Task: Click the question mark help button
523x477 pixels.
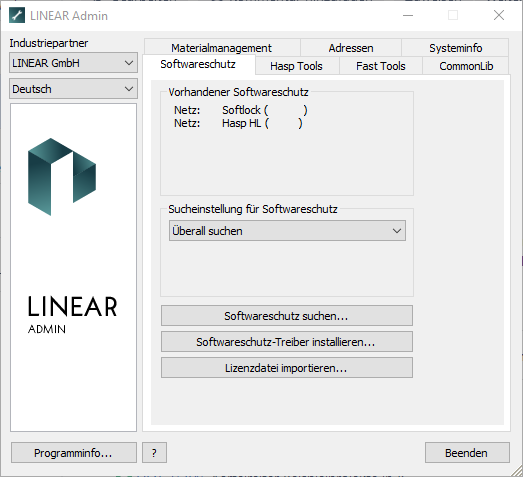Action: 154,453
